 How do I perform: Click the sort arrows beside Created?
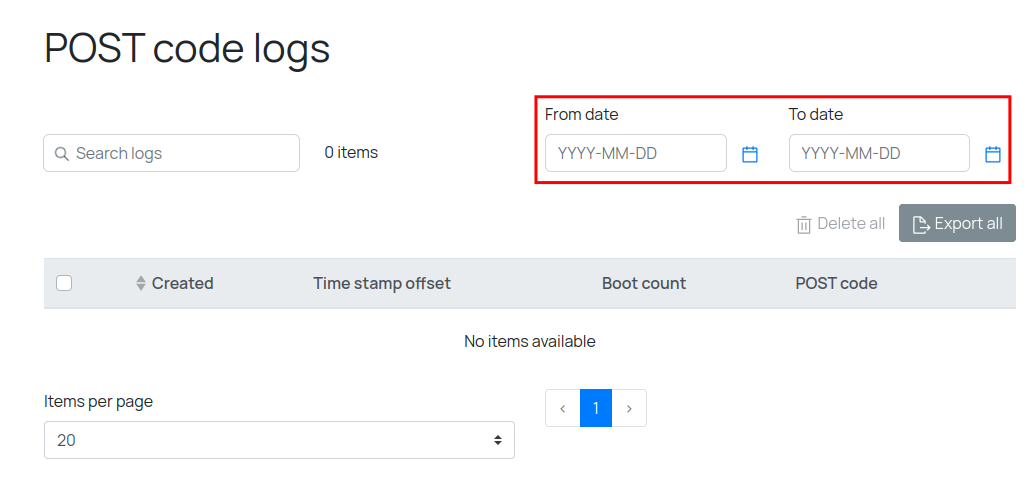pos(141,284)
